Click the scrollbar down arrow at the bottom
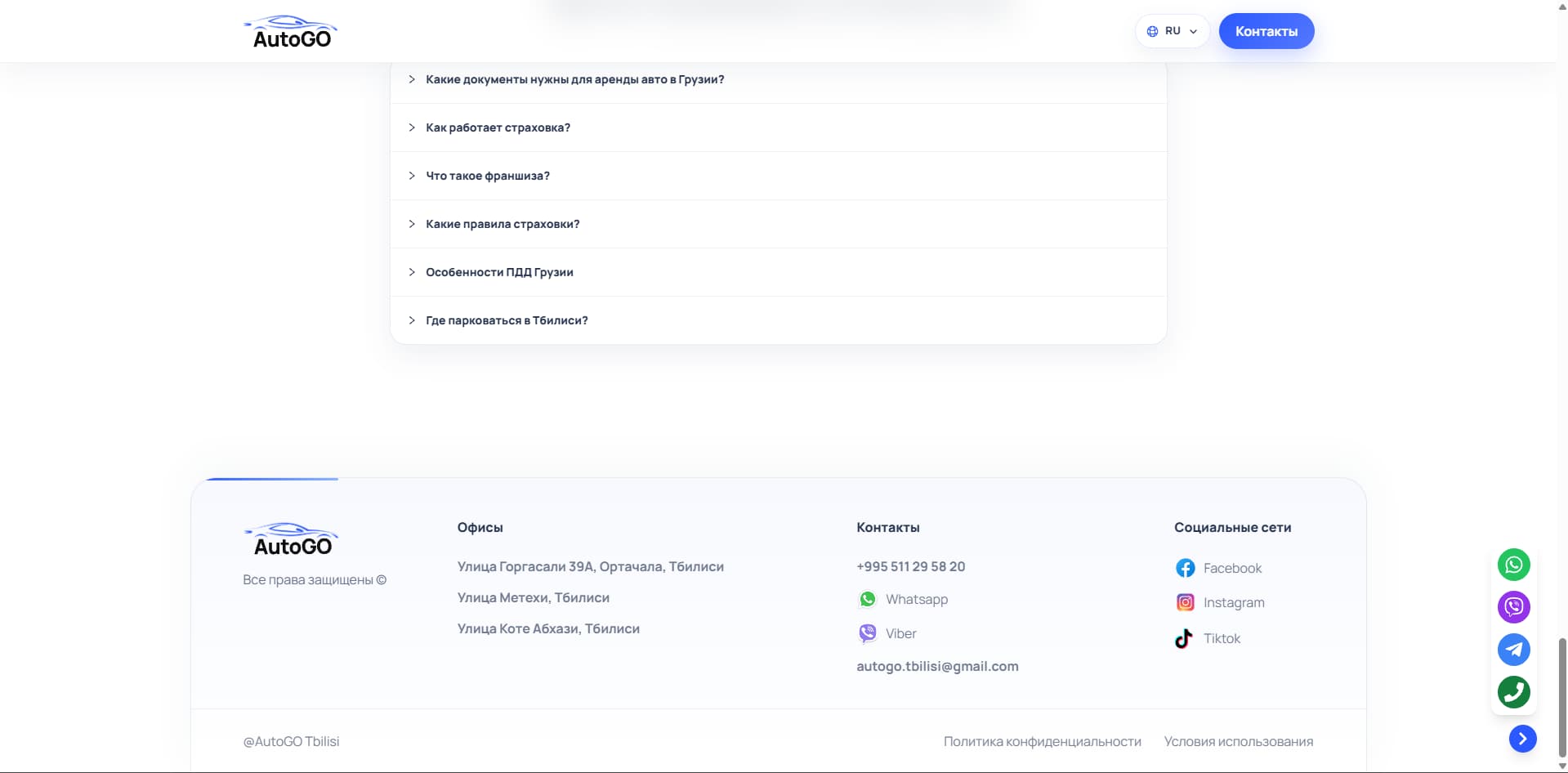 click(1562, 766)
